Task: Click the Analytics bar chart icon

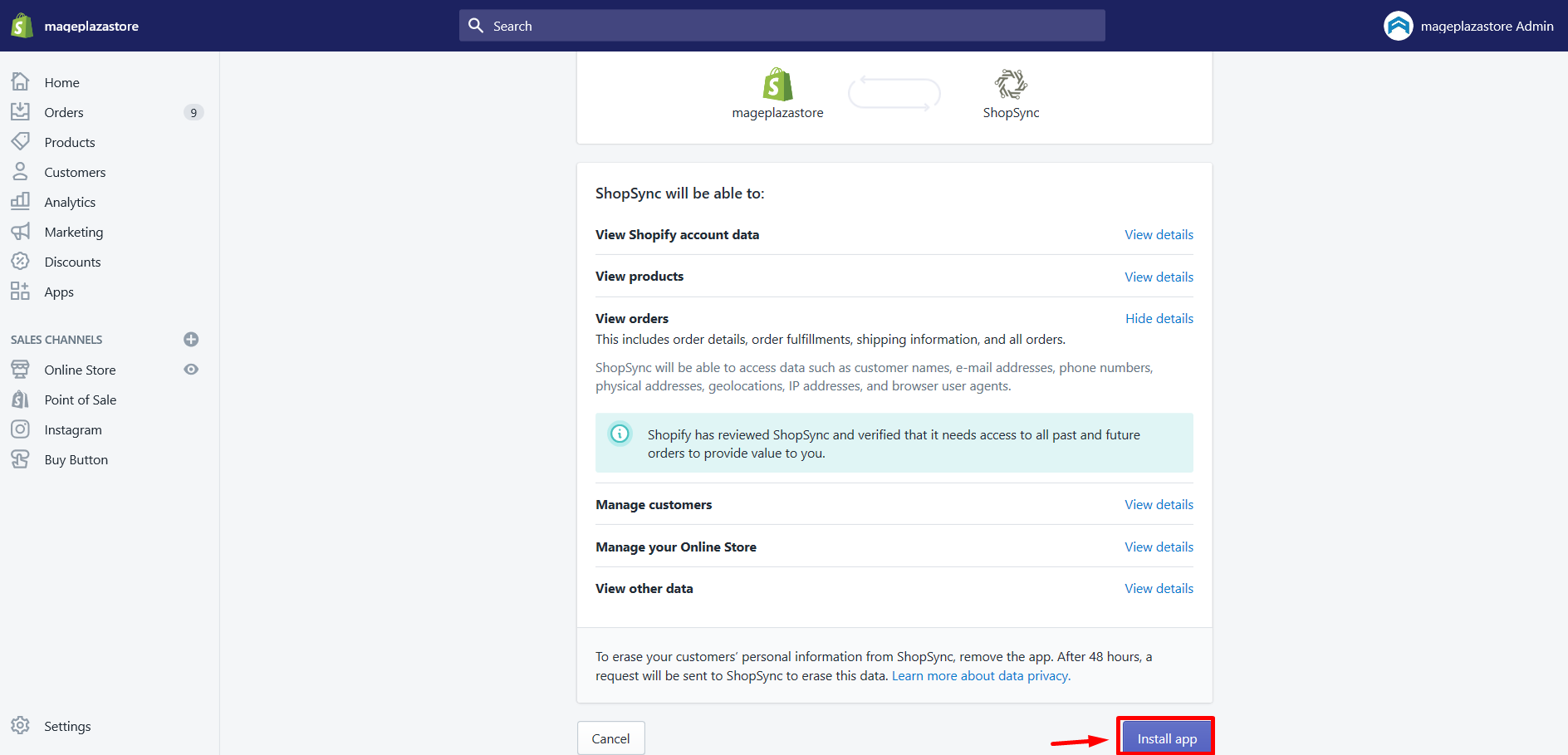Action: tap(21, 201)
